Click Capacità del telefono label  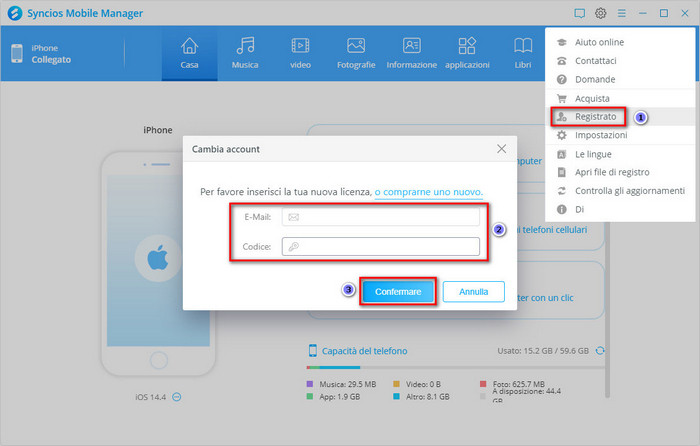click(x=365, y=351)
